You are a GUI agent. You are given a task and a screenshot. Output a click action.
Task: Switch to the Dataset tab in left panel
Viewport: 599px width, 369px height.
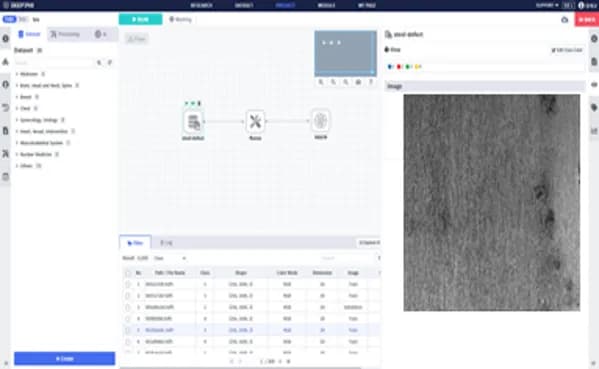[x=29, y=34]
